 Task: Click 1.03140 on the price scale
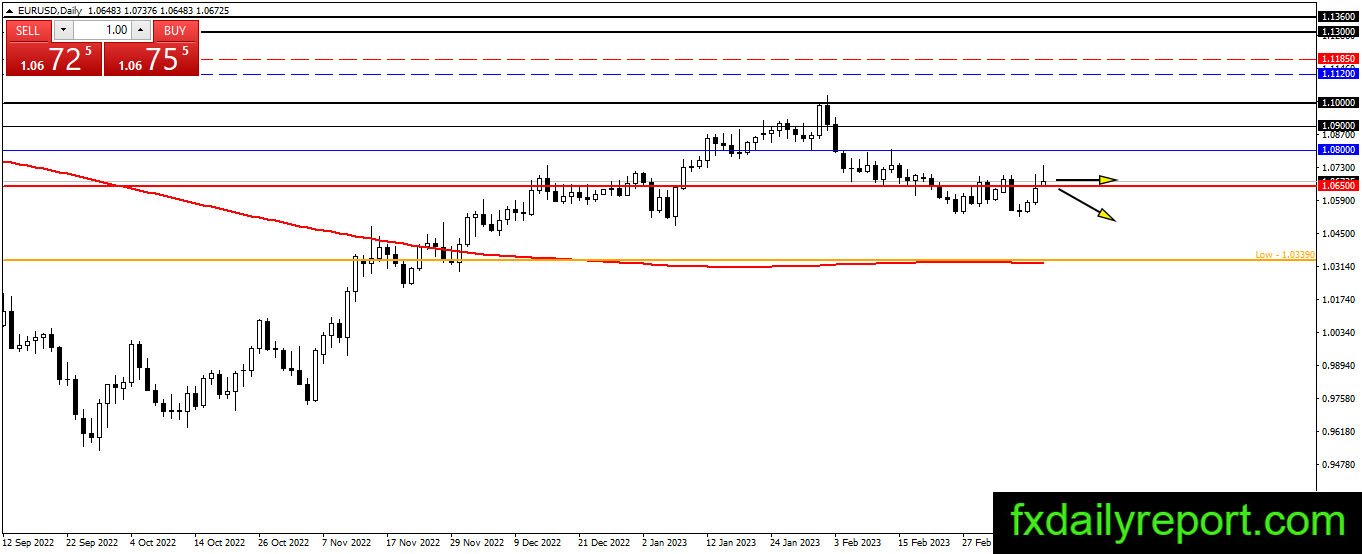[x=1338, y=266]
